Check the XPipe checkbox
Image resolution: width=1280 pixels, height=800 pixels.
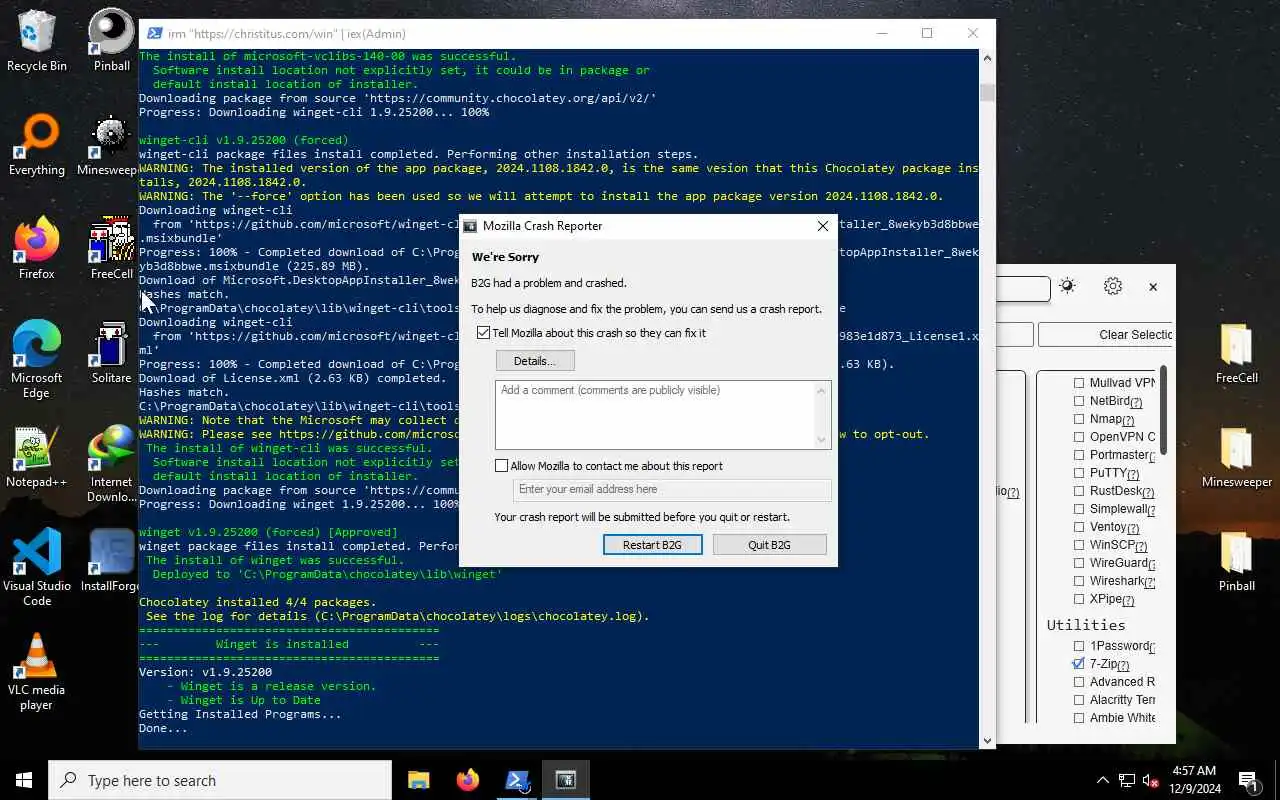pyautogui.click(x=1079, y=599)
